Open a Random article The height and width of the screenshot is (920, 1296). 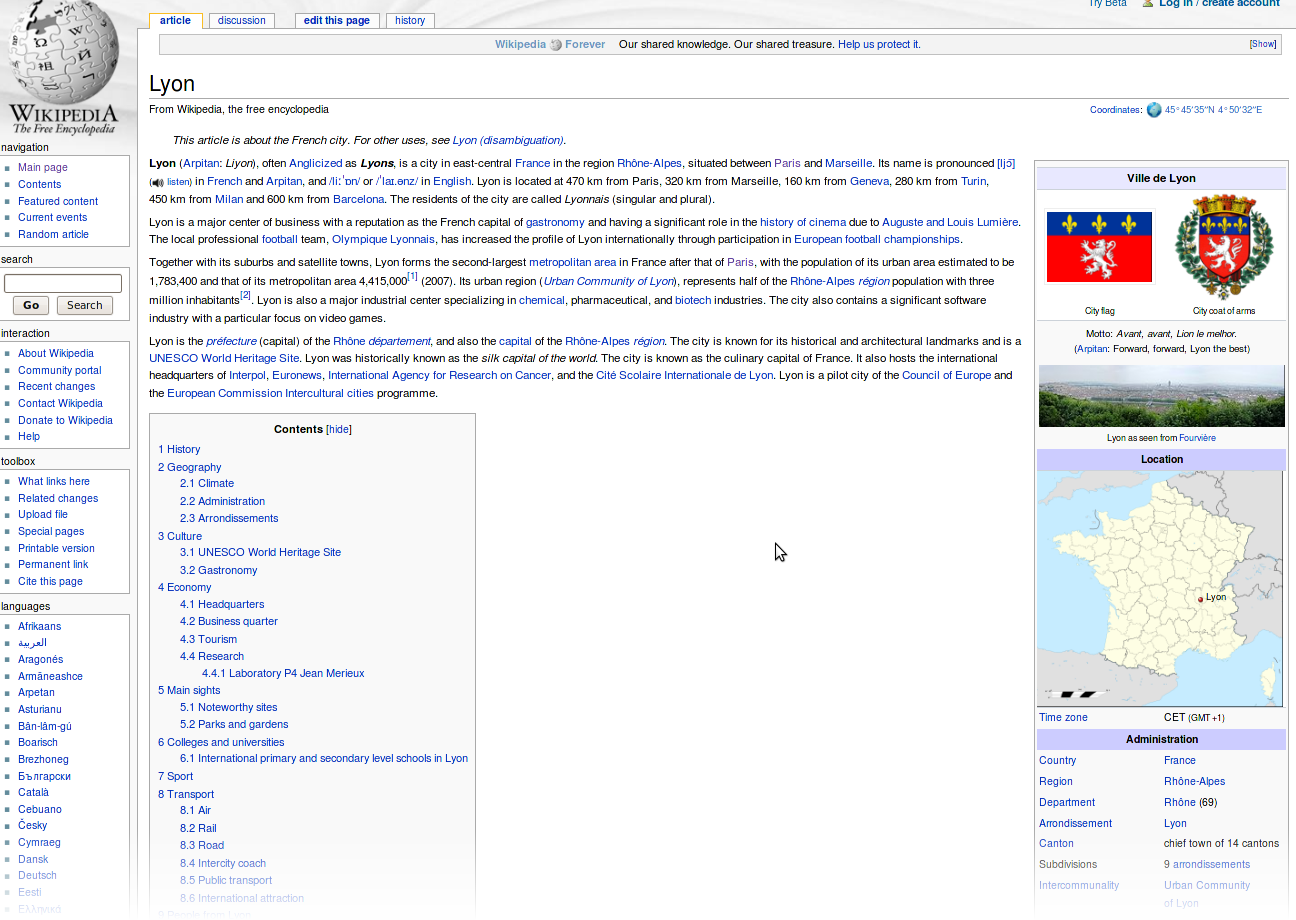point(53,234)
